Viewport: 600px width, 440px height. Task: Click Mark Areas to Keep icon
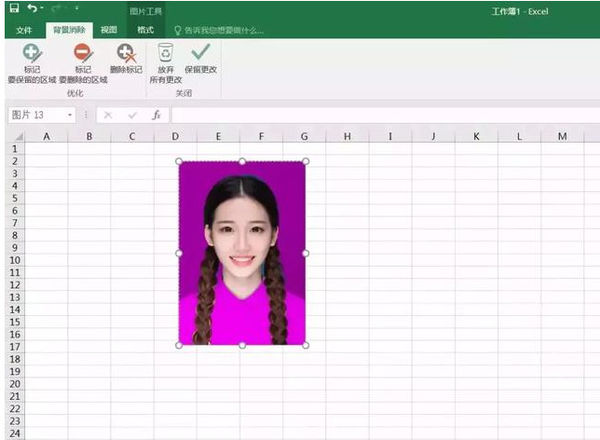(x=31, y=53)
